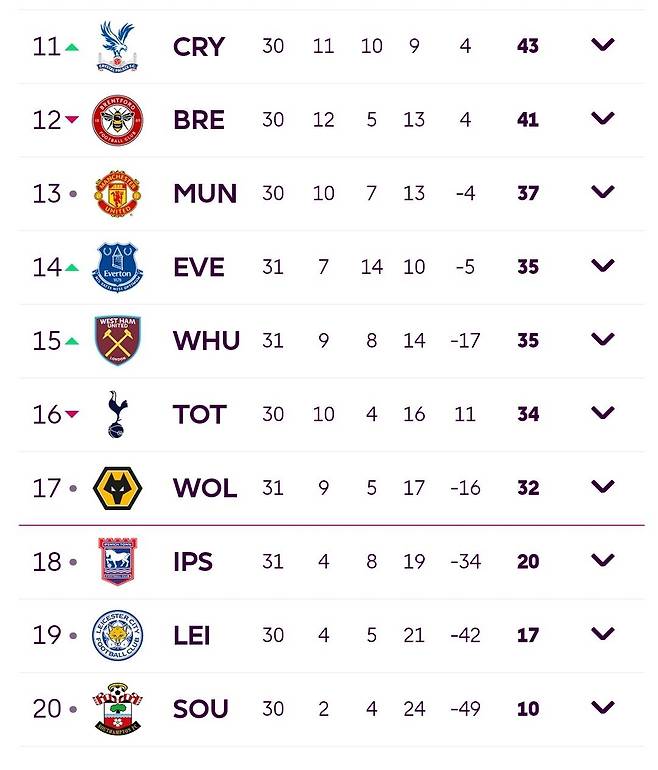
Task: Expand the SOU row chevron
Action: [x=602, y=708]
